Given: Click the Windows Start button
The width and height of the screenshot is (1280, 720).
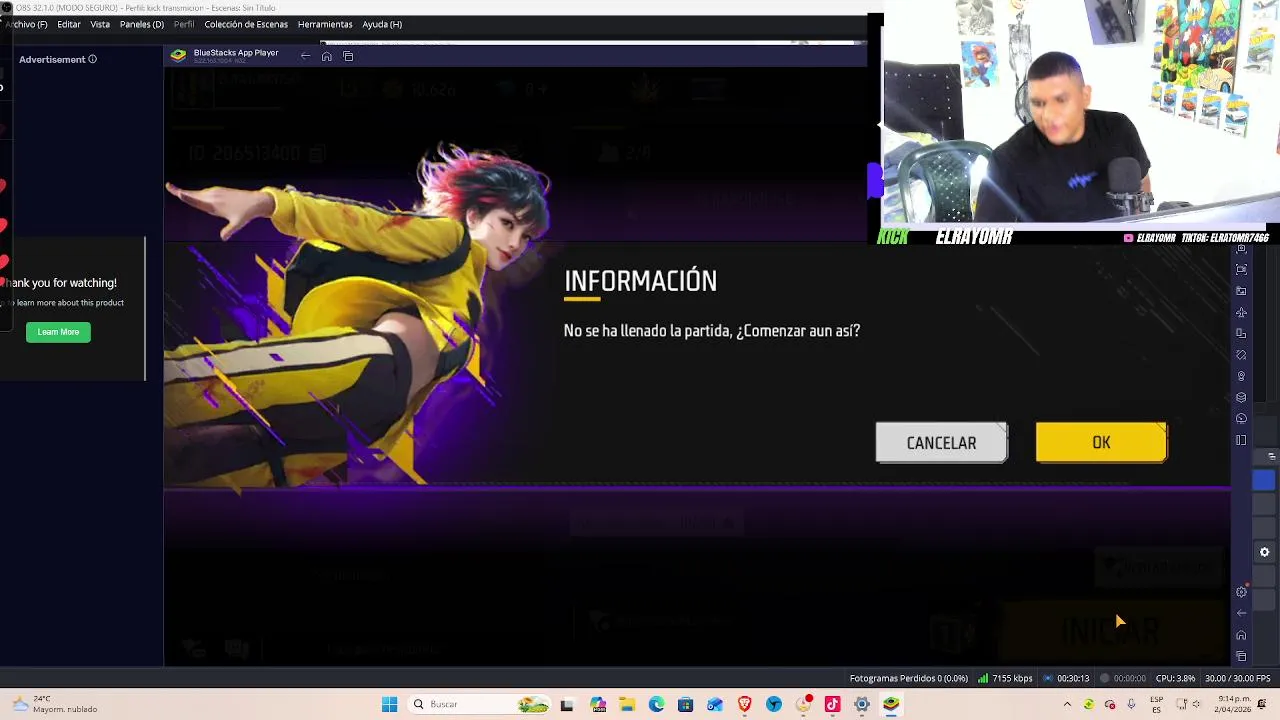Looking at the screenshot, I should pos(389,704).
